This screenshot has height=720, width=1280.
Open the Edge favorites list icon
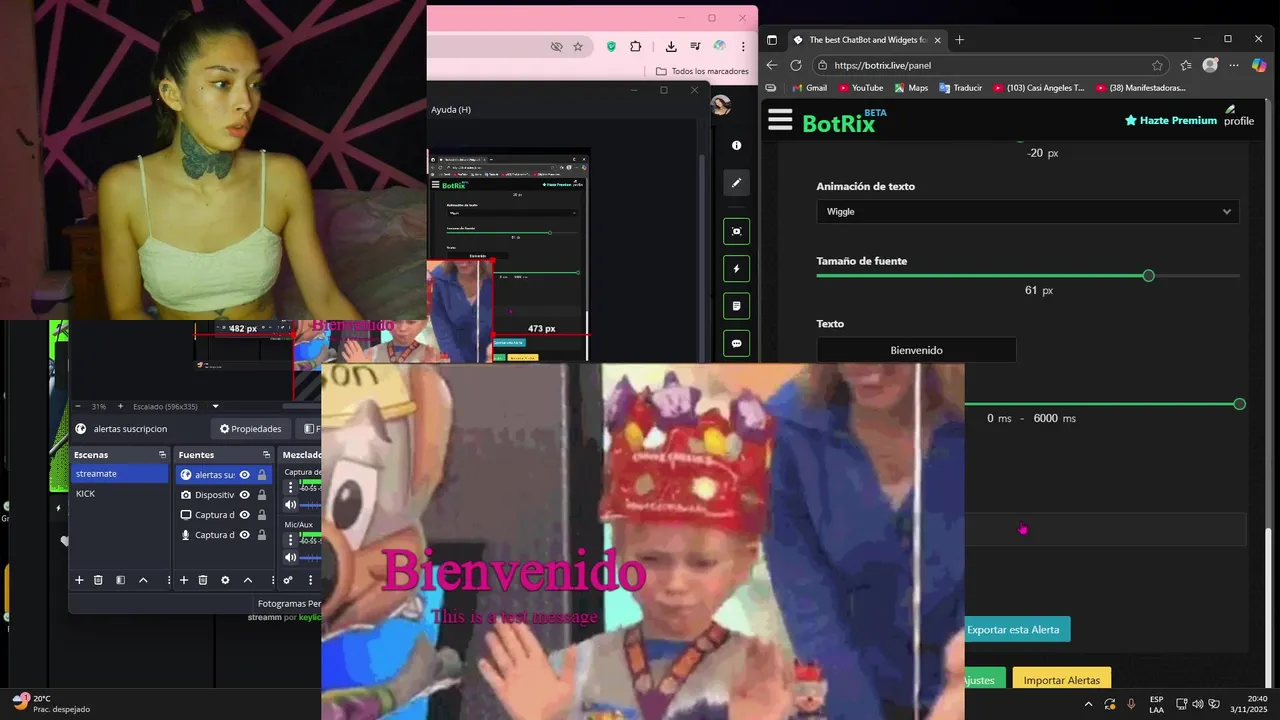[1186, 65]
